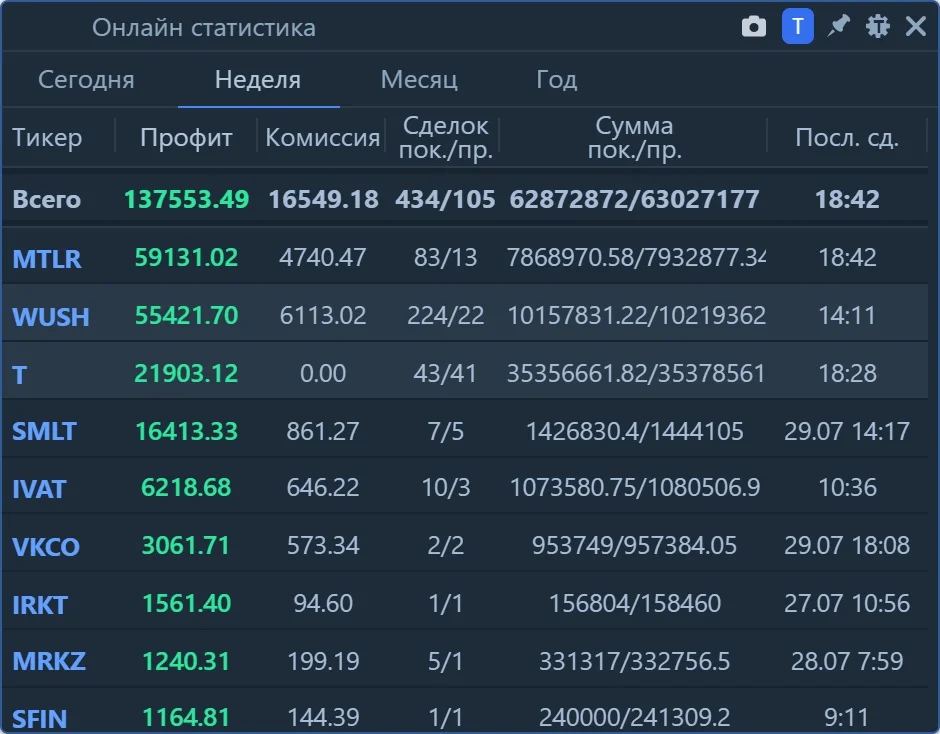Open the Месяц tab

[419, 80]
